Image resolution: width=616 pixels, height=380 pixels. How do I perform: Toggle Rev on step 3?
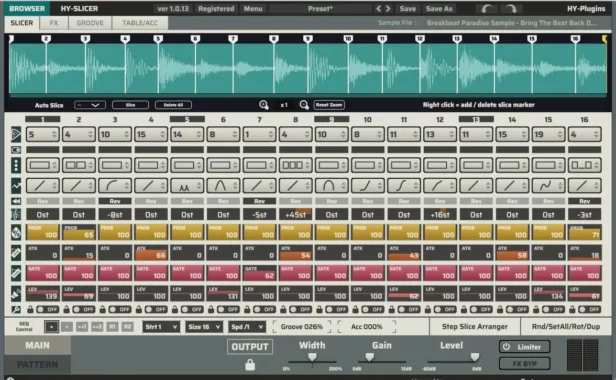point(115,201)
